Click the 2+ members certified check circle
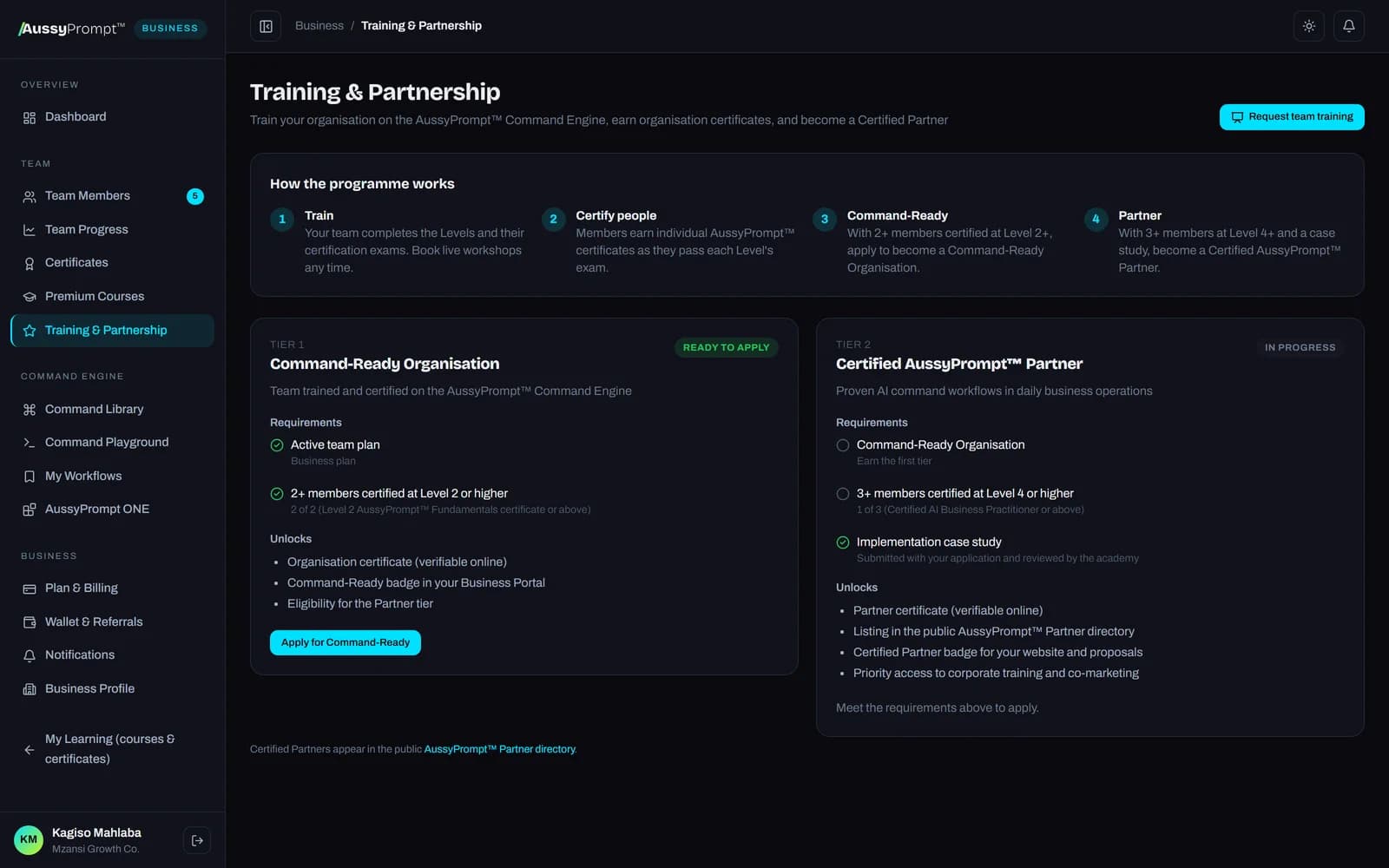The height and width of the screenshot is (868, 1389). point(277,494)
